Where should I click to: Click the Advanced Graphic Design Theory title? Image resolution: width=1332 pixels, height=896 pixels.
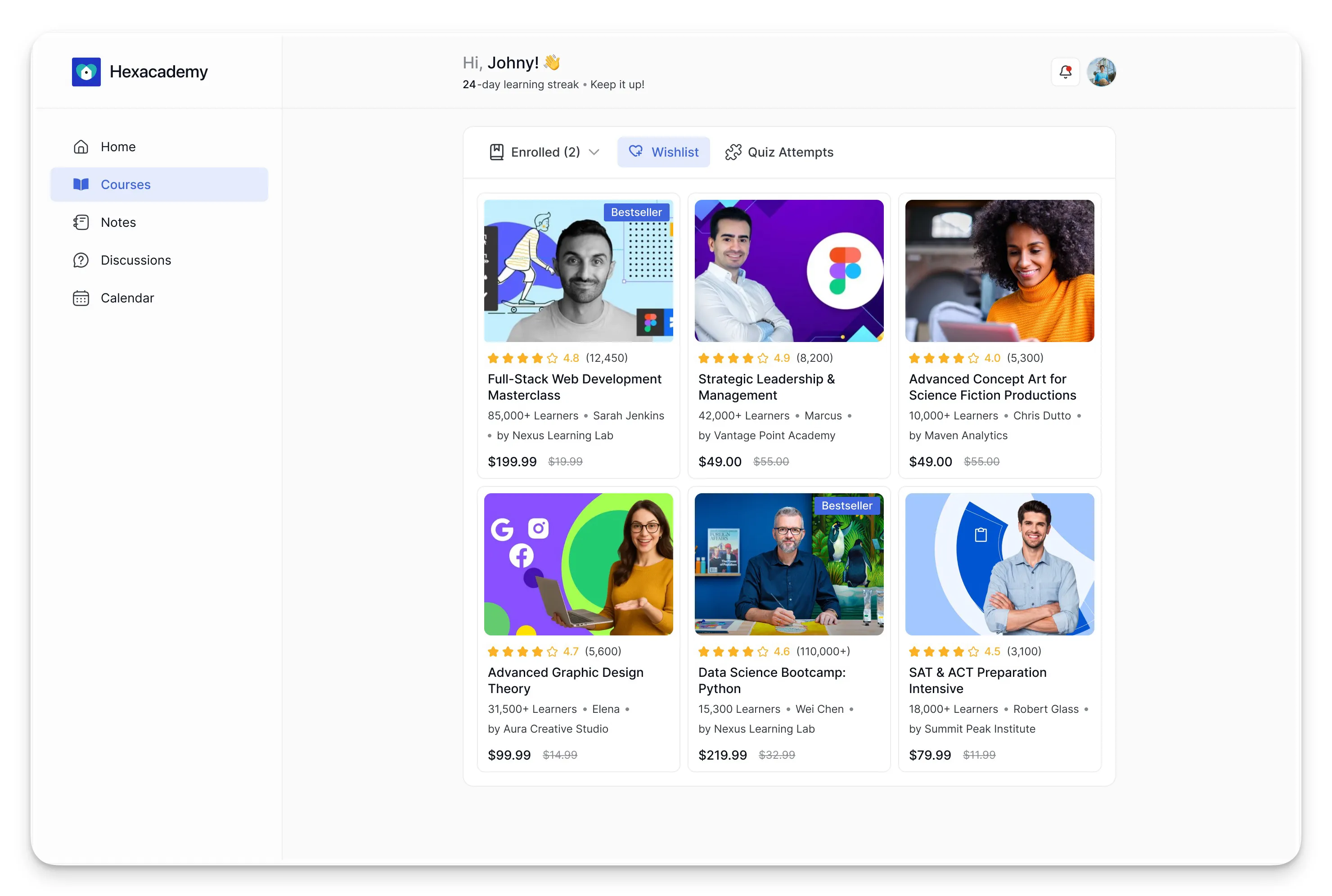[566, 680]
